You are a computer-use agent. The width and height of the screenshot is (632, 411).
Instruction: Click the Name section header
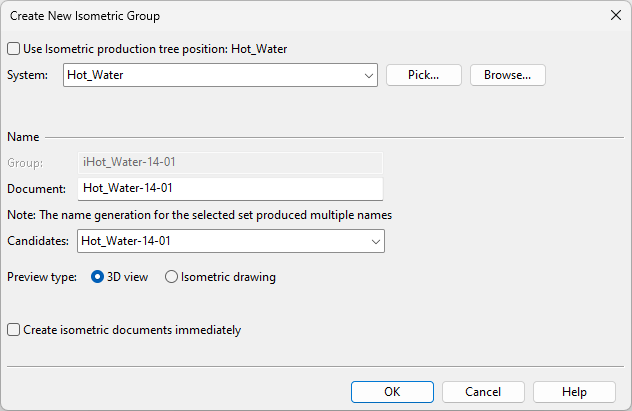(x=23, y=136)
